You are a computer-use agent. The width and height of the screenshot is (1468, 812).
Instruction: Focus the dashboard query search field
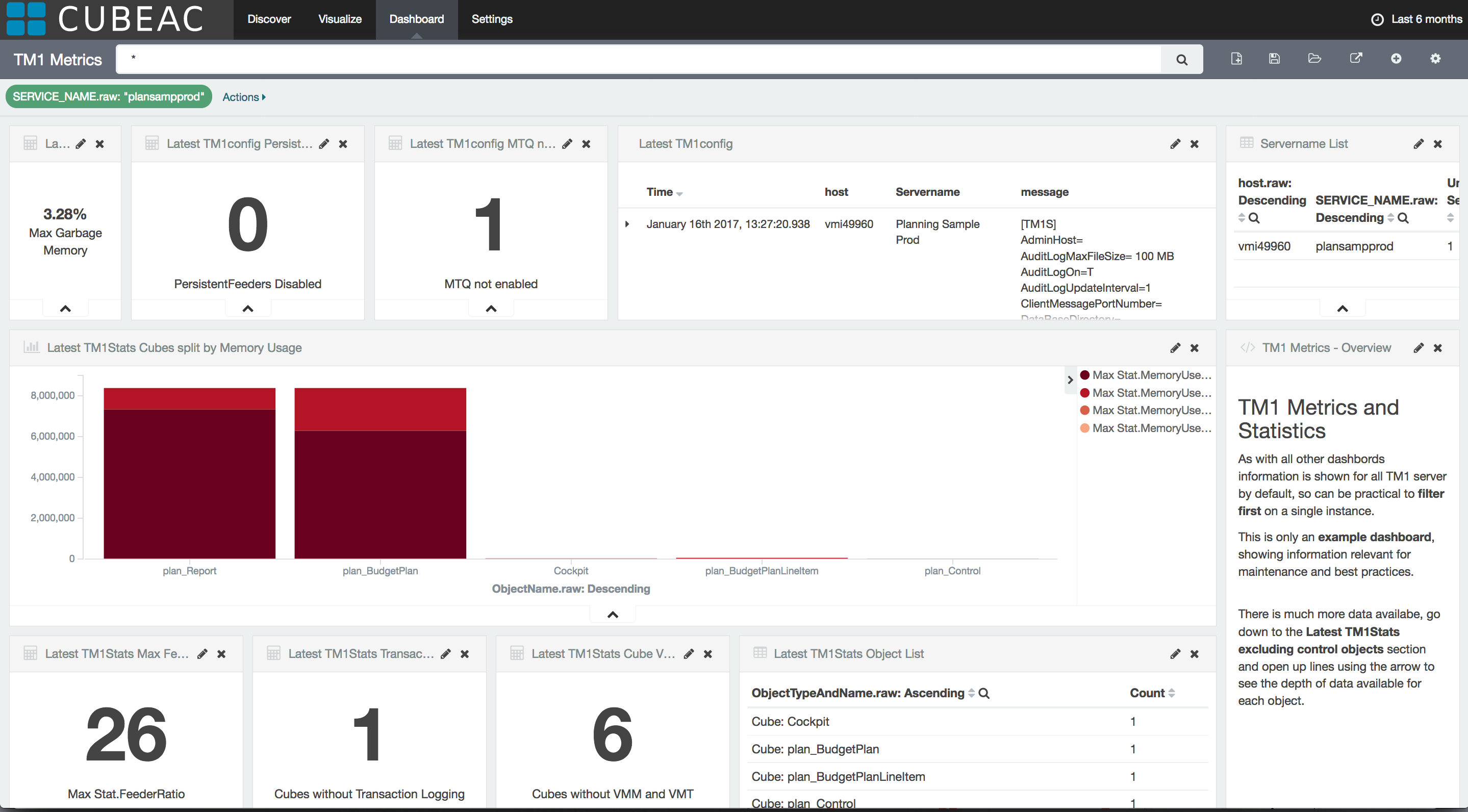click(638, 59)
